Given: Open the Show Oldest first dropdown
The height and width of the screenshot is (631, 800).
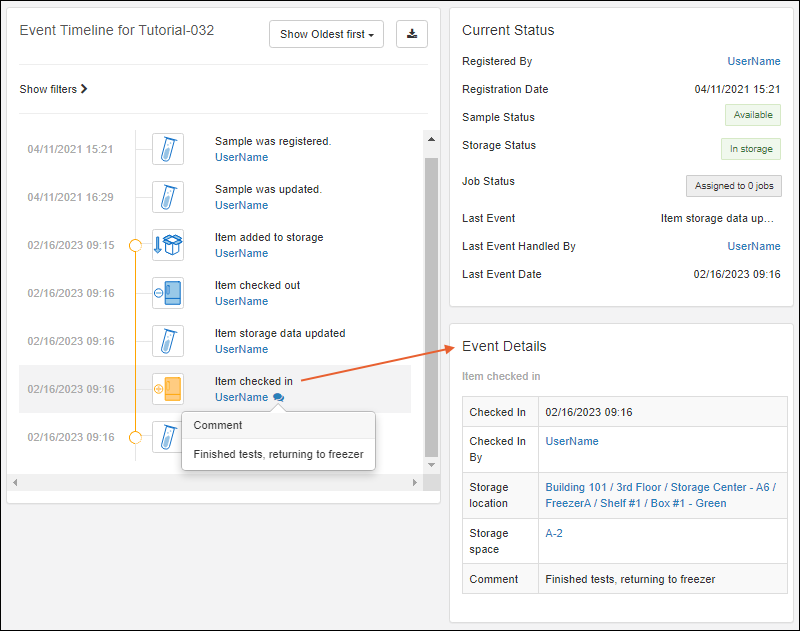Looking at the screenshot, I should (x=326, y=34).
